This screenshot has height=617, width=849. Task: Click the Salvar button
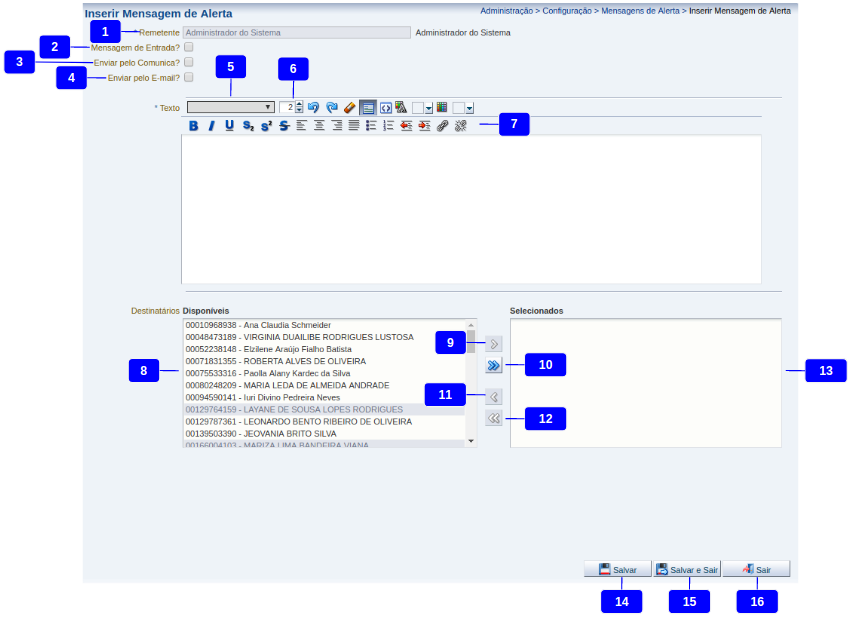click(617, 569)
